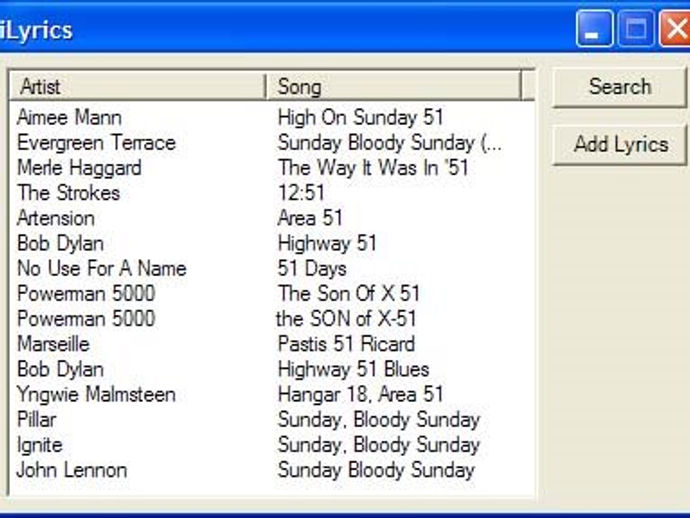The image size is (690, 518).
Task: Choose the song 12:51
Action: click(301, 193)
